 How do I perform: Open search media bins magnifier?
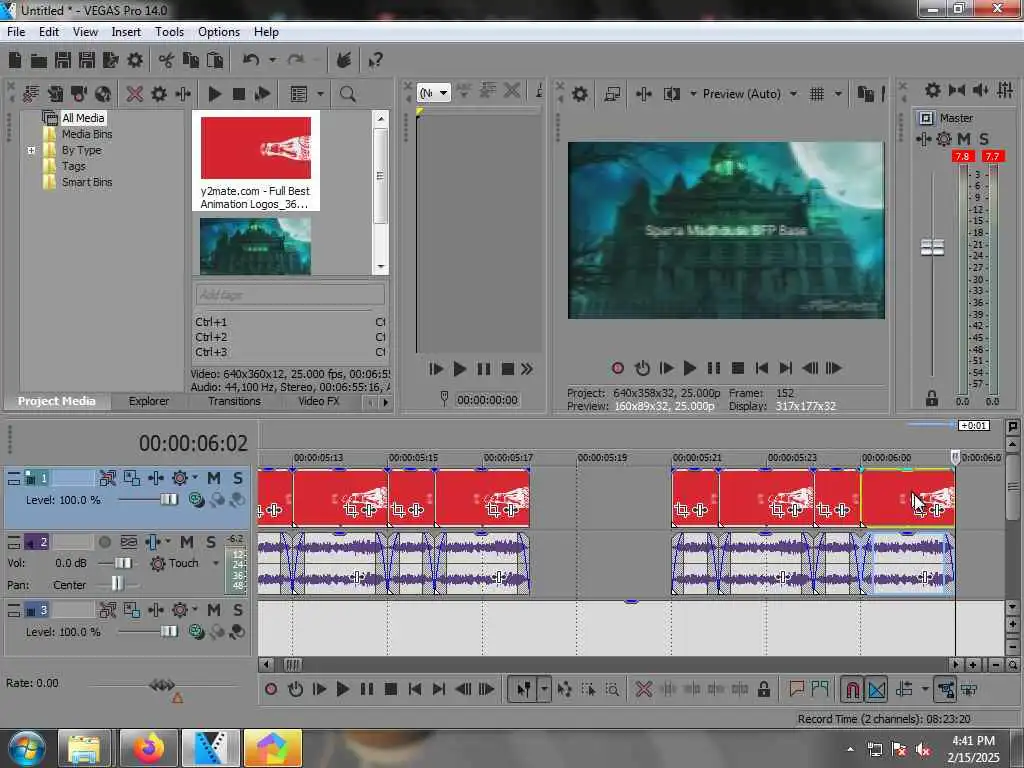pos(347,94)
